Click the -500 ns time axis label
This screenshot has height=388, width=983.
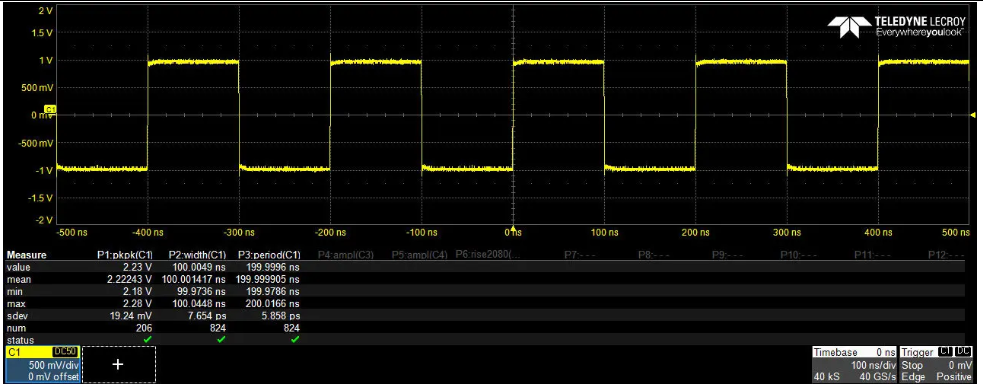(73, 233)
